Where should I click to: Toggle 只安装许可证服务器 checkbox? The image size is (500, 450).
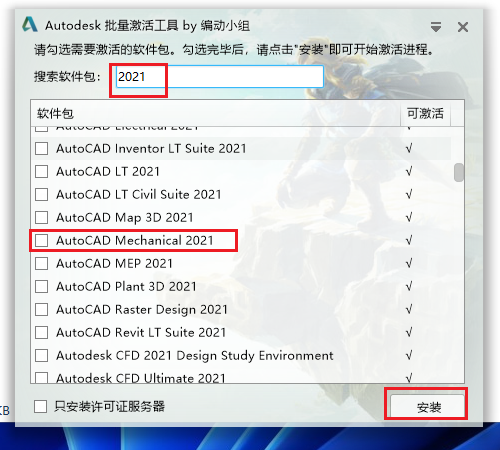click(40, 406)
